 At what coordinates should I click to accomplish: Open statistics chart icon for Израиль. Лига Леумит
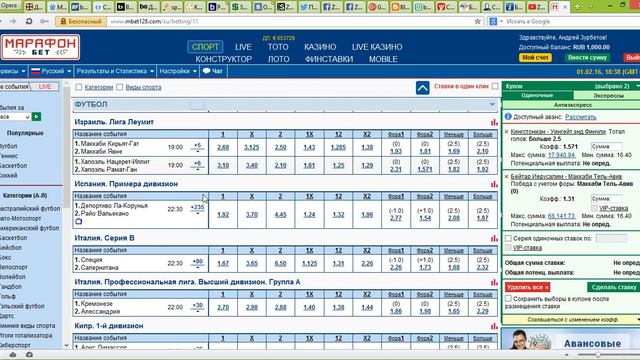(494, 122)
